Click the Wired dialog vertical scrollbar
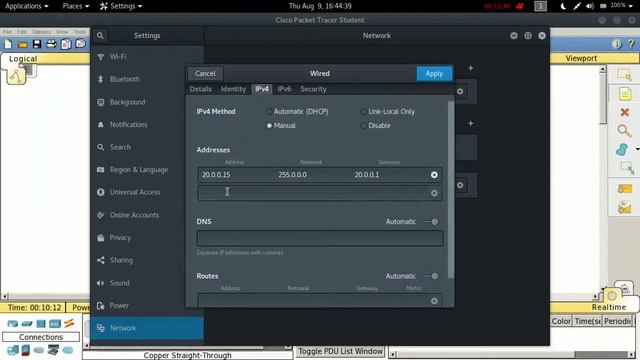The width and height of the screenshot is (640, 360). (450, 190)
